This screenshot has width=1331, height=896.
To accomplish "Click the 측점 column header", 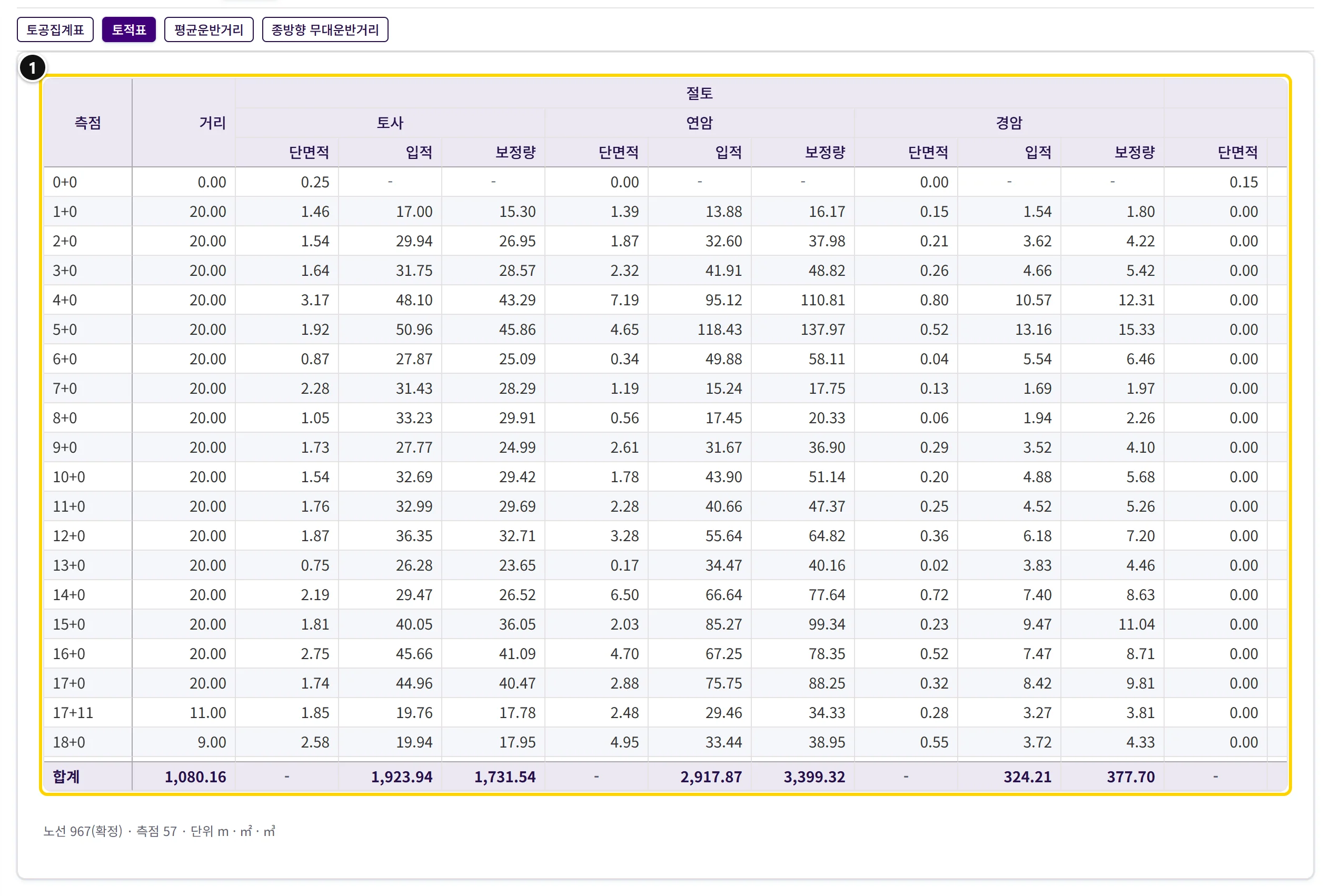I will (x=88, y=123).
